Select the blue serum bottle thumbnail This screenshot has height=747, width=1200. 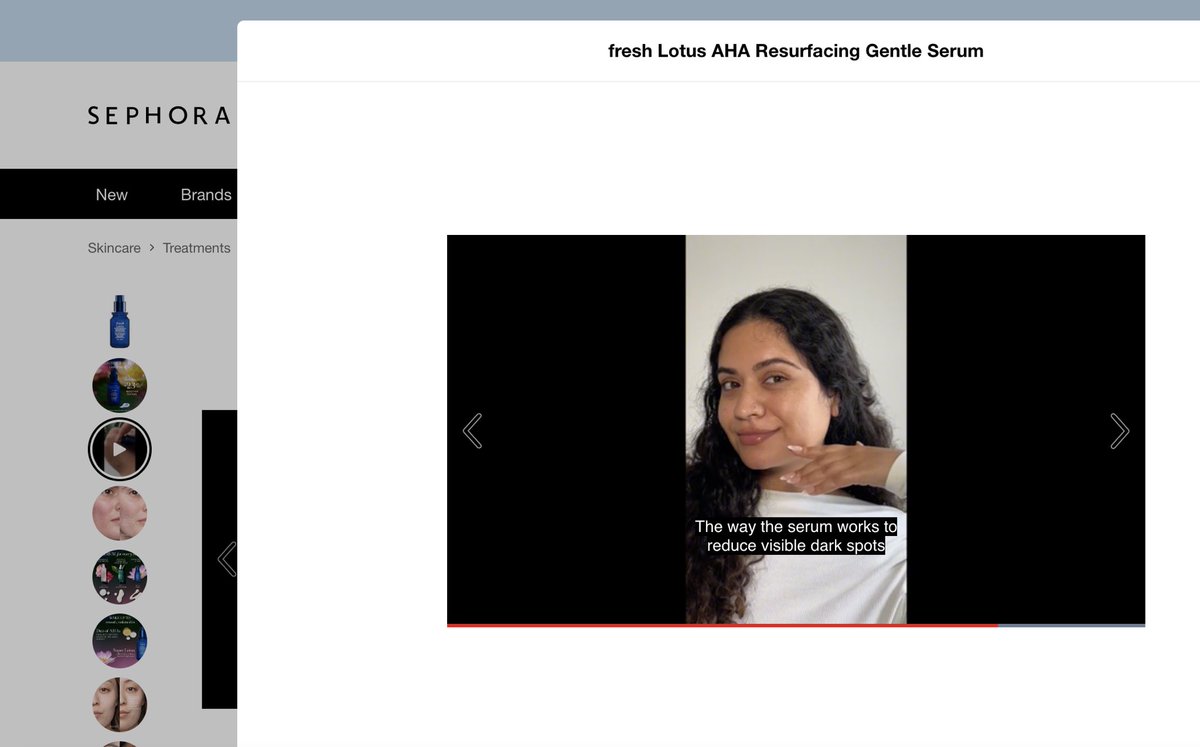[120, 322]
